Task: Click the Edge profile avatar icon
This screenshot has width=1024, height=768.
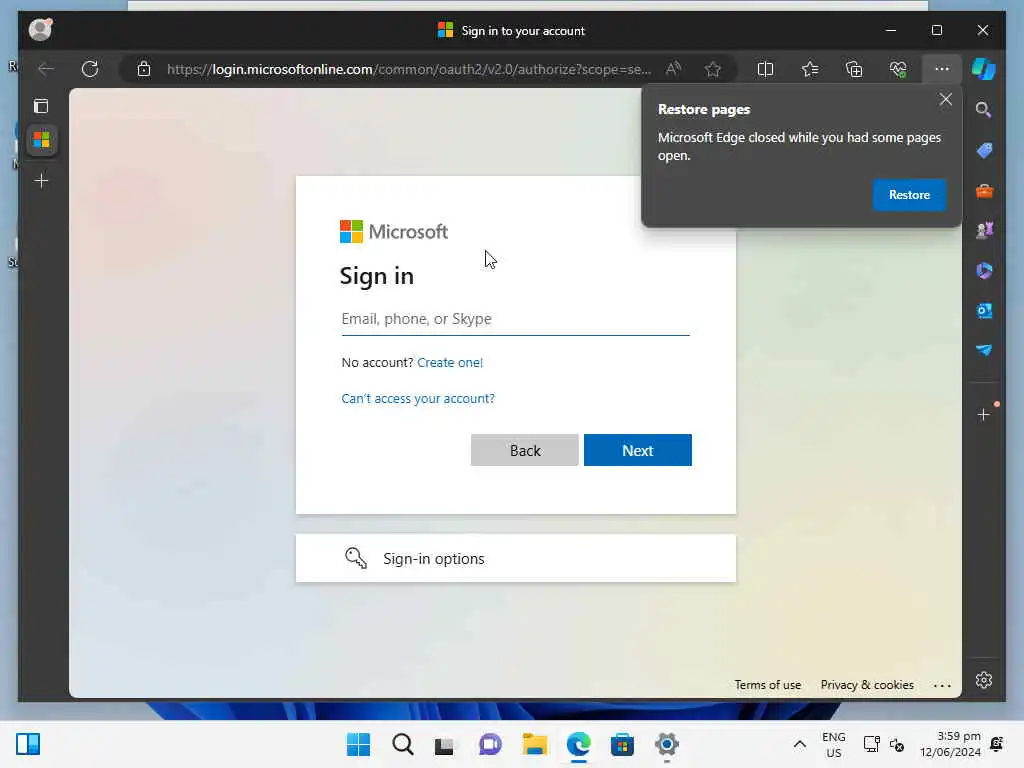Action: pyautogui.click(x=40, y=29)
